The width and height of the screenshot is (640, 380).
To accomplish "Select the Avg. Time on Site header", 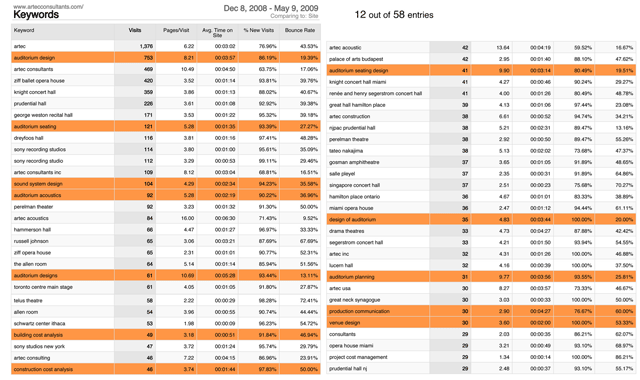I will 218,33.
